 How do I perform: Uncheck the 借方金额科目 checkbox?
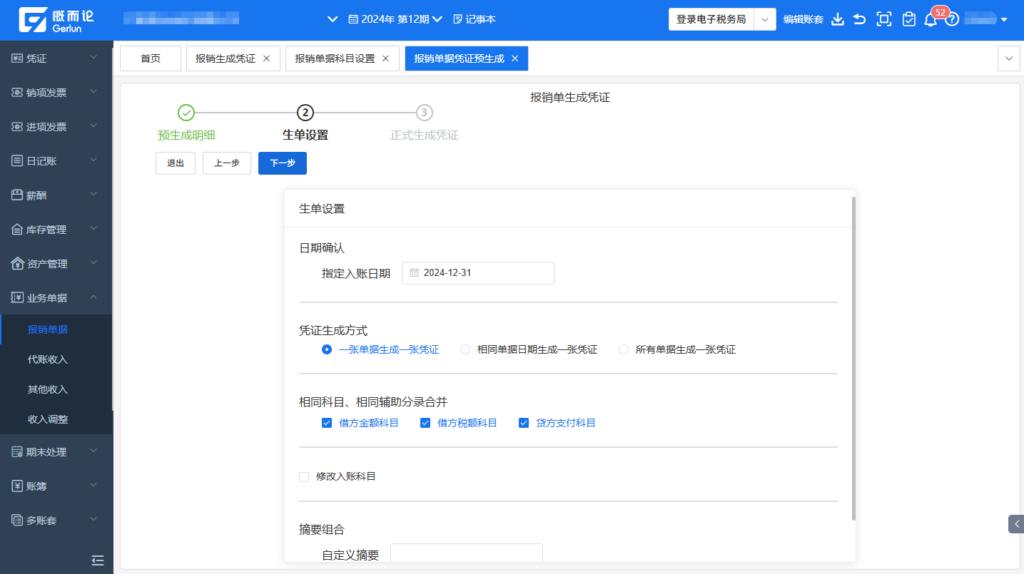point(327,423)
